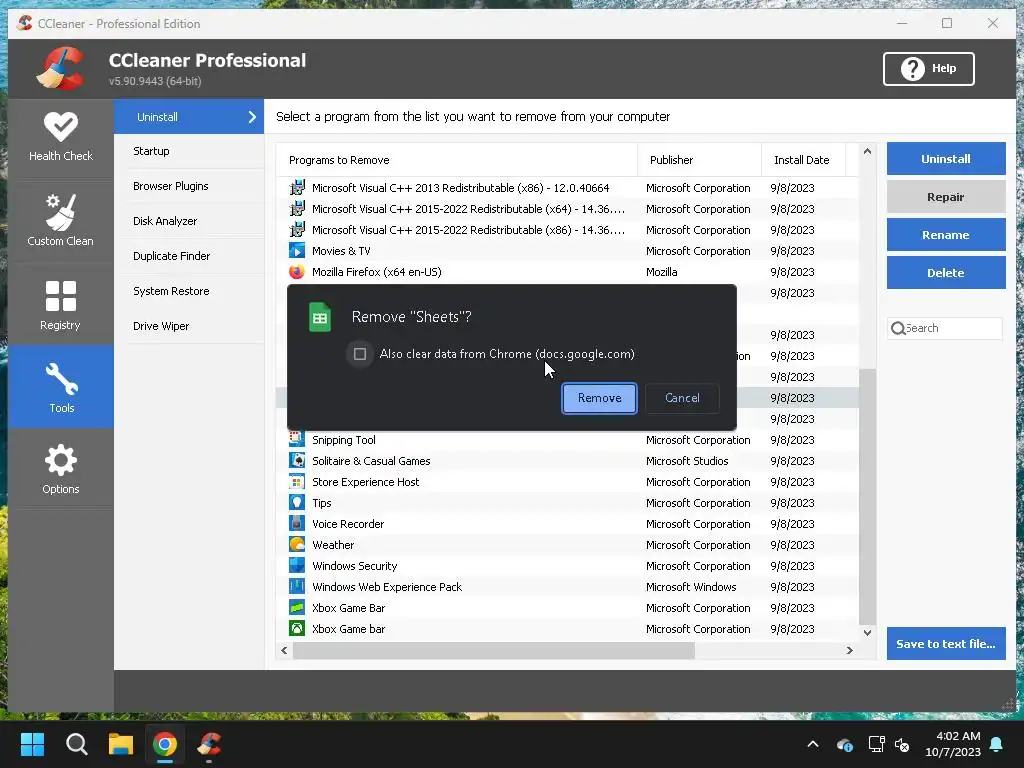
Task: Click the Google Sheets icon in dialog
Action: tap(319, 317)
